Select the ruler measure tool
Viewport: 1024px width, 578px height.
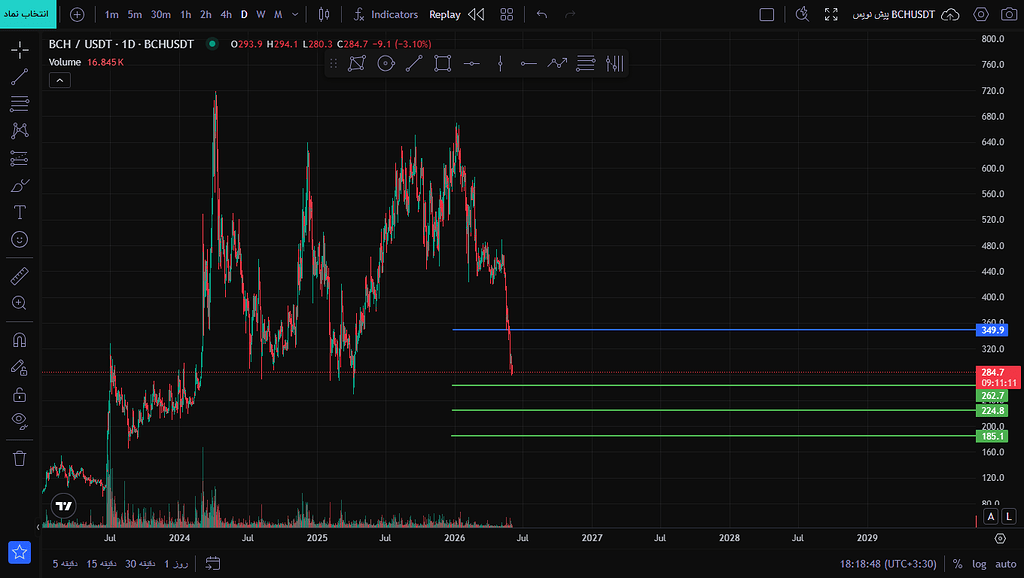click(x=20, y=276)
